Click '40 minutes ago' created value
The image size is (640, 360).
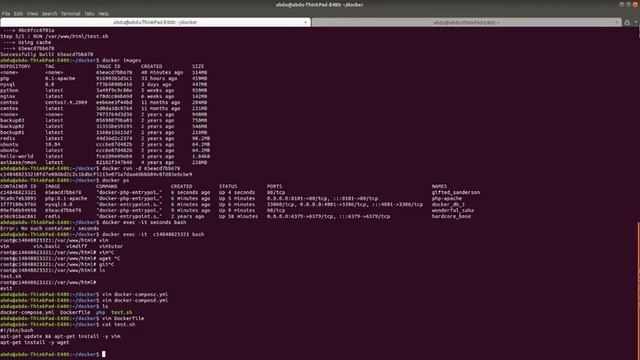(x=162, y=72)
